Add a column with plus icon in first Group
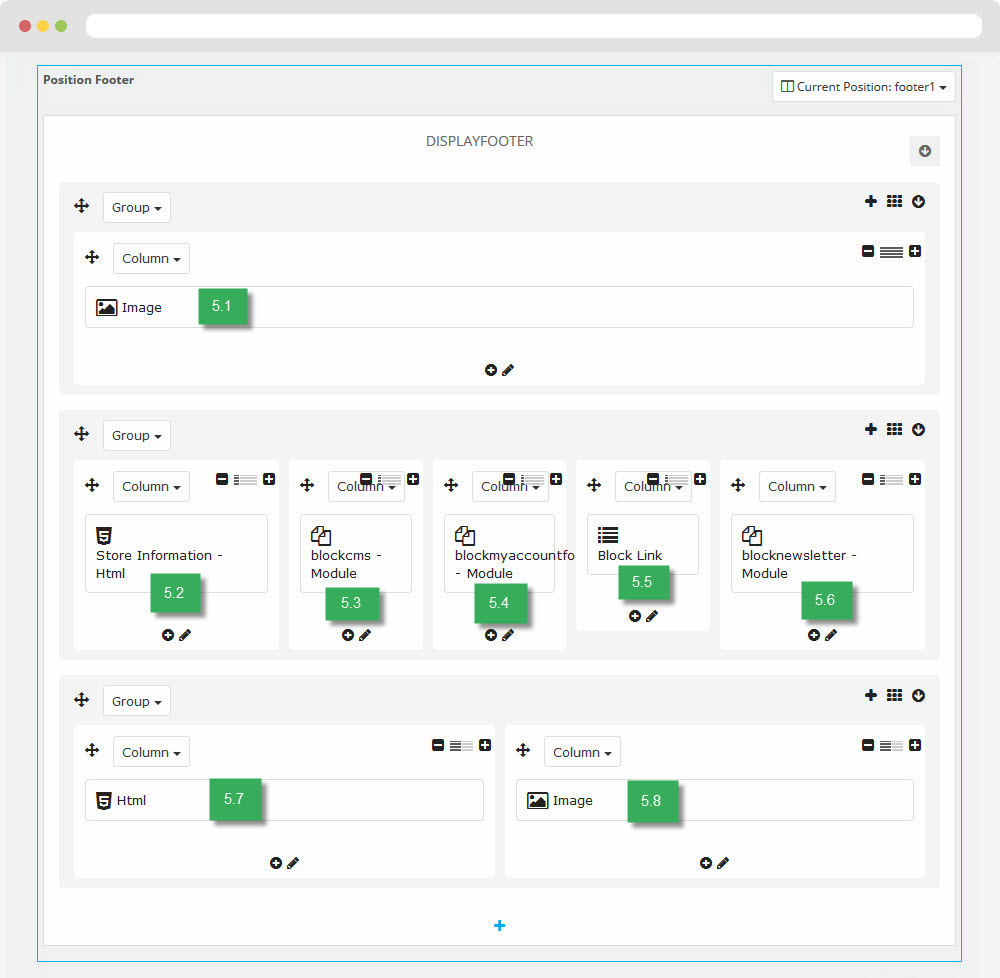 (871, 201)
